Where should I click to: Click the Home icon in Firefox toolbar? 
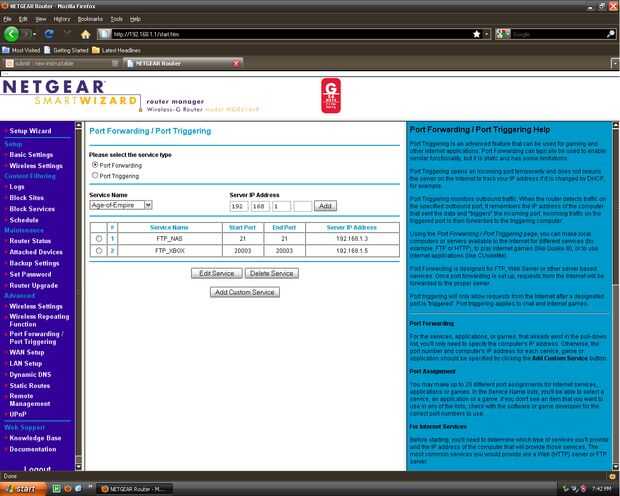[85, 34]
